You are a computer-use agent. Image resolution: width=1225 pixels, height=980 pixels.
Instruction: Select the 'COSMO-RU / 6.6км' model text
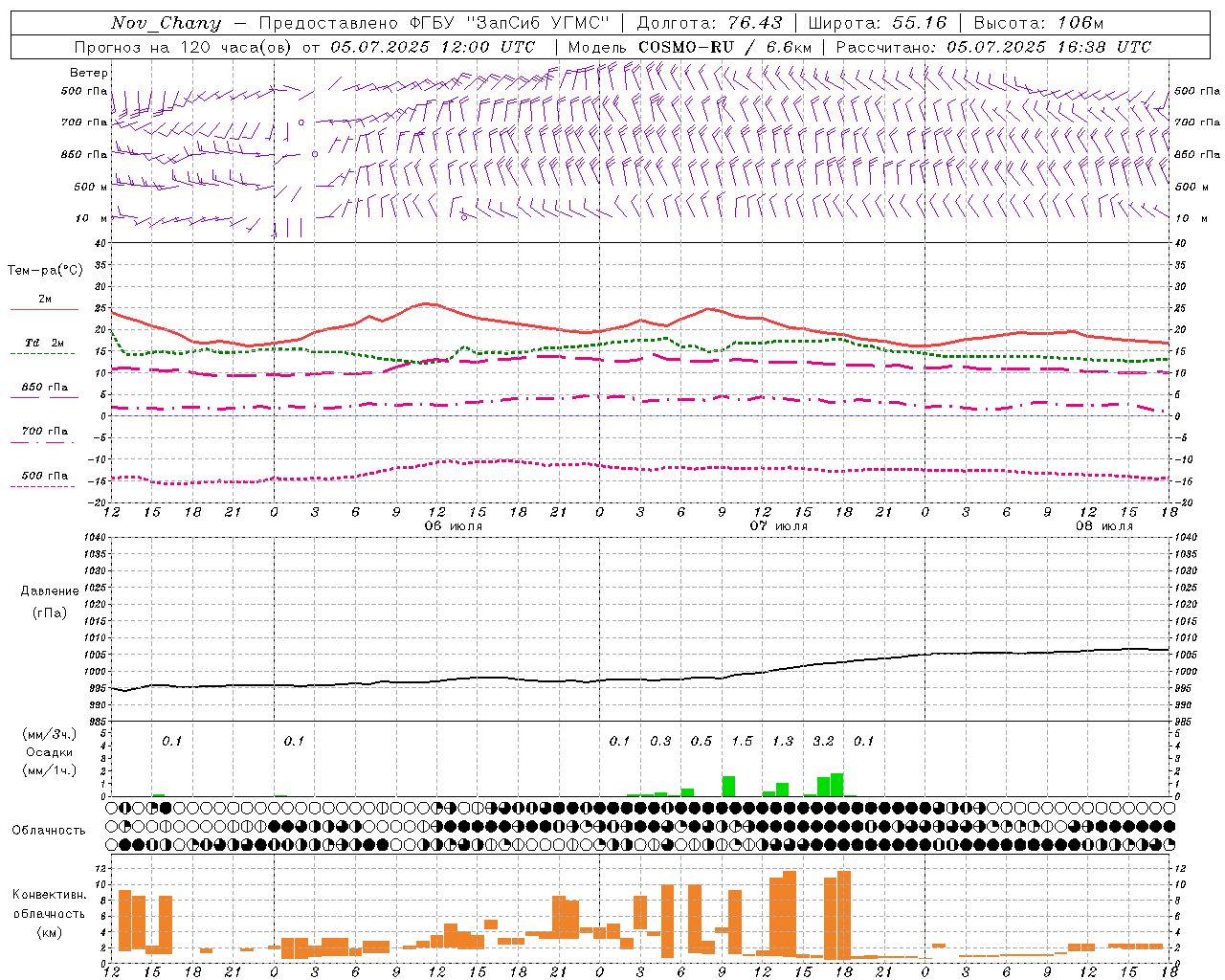(725, 47)
